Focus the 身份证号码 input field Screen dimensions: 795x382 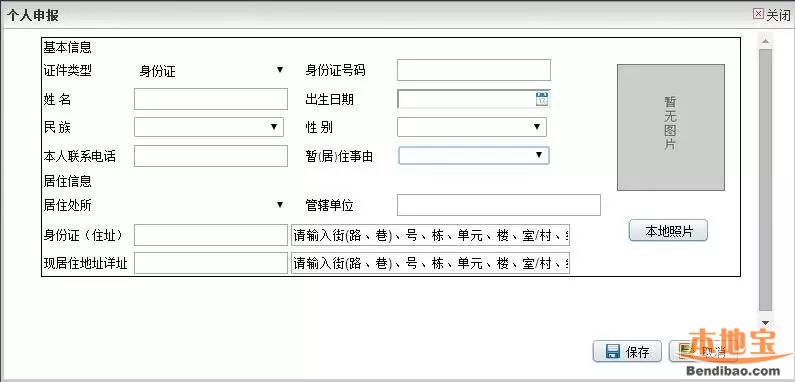[x=474, y=70]
